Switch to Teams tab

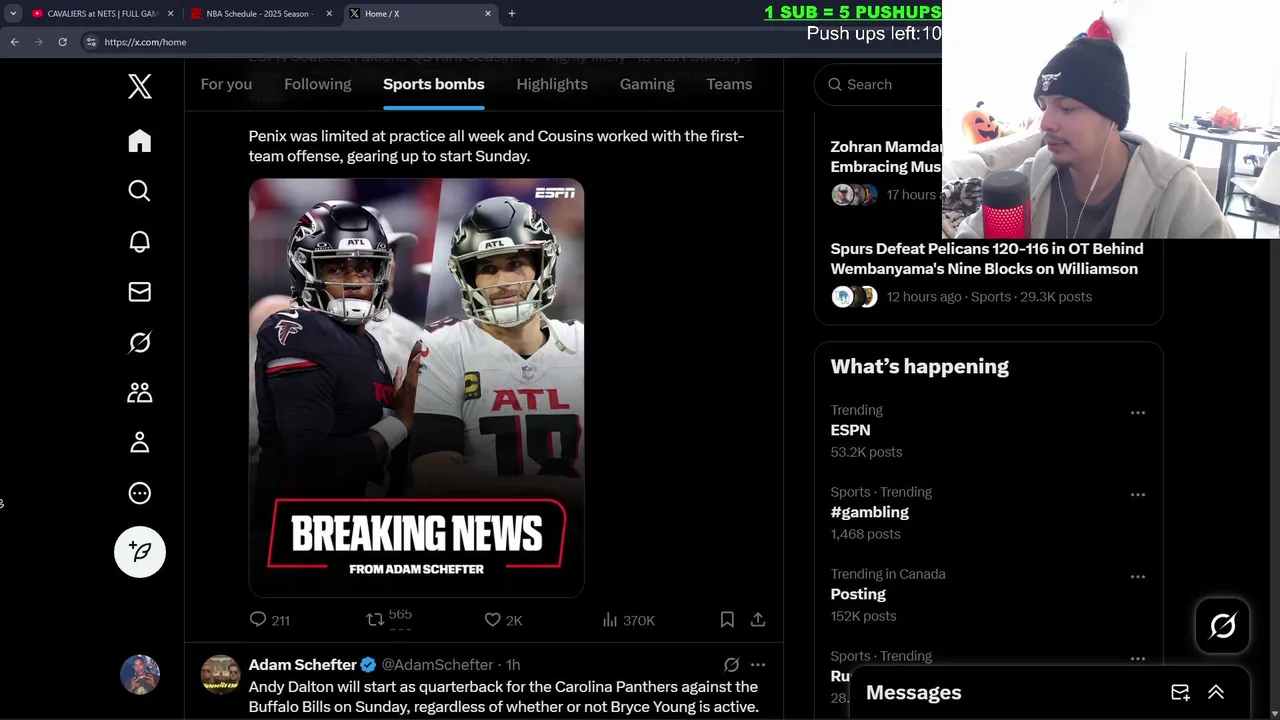(729, 84)
